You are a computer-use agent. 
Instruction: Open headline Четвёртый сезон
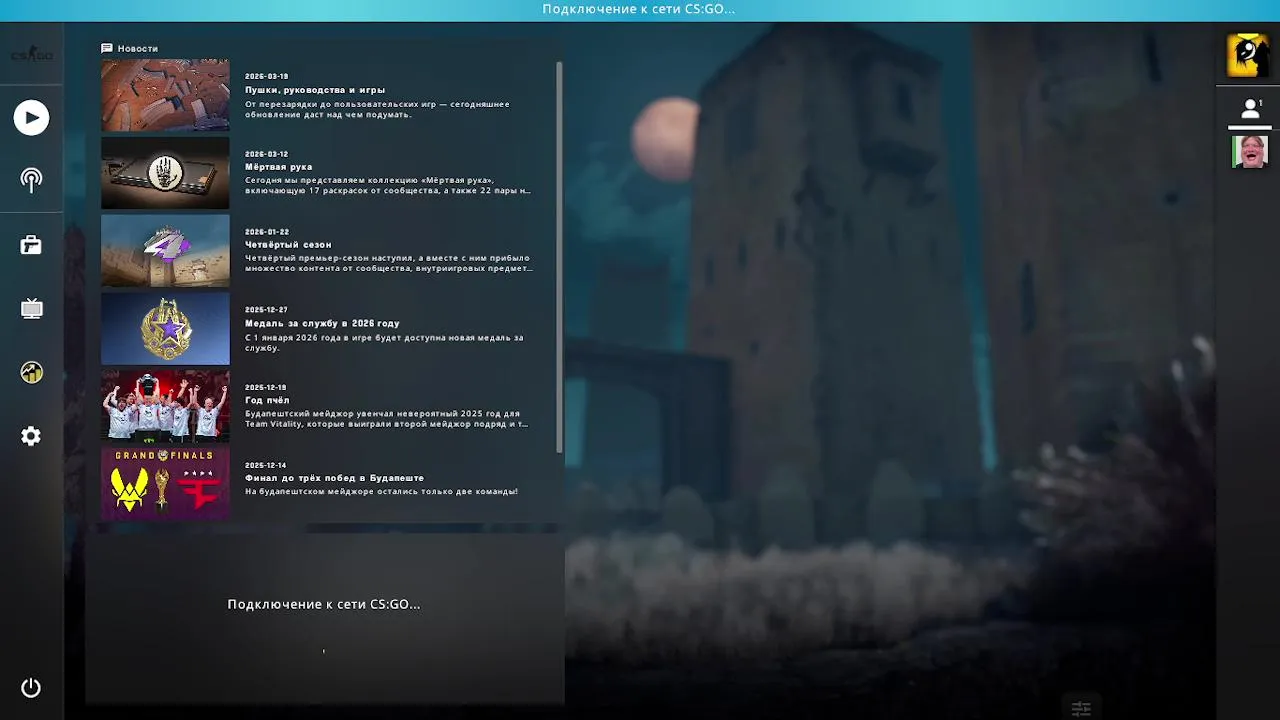click(x=288, y=245)
